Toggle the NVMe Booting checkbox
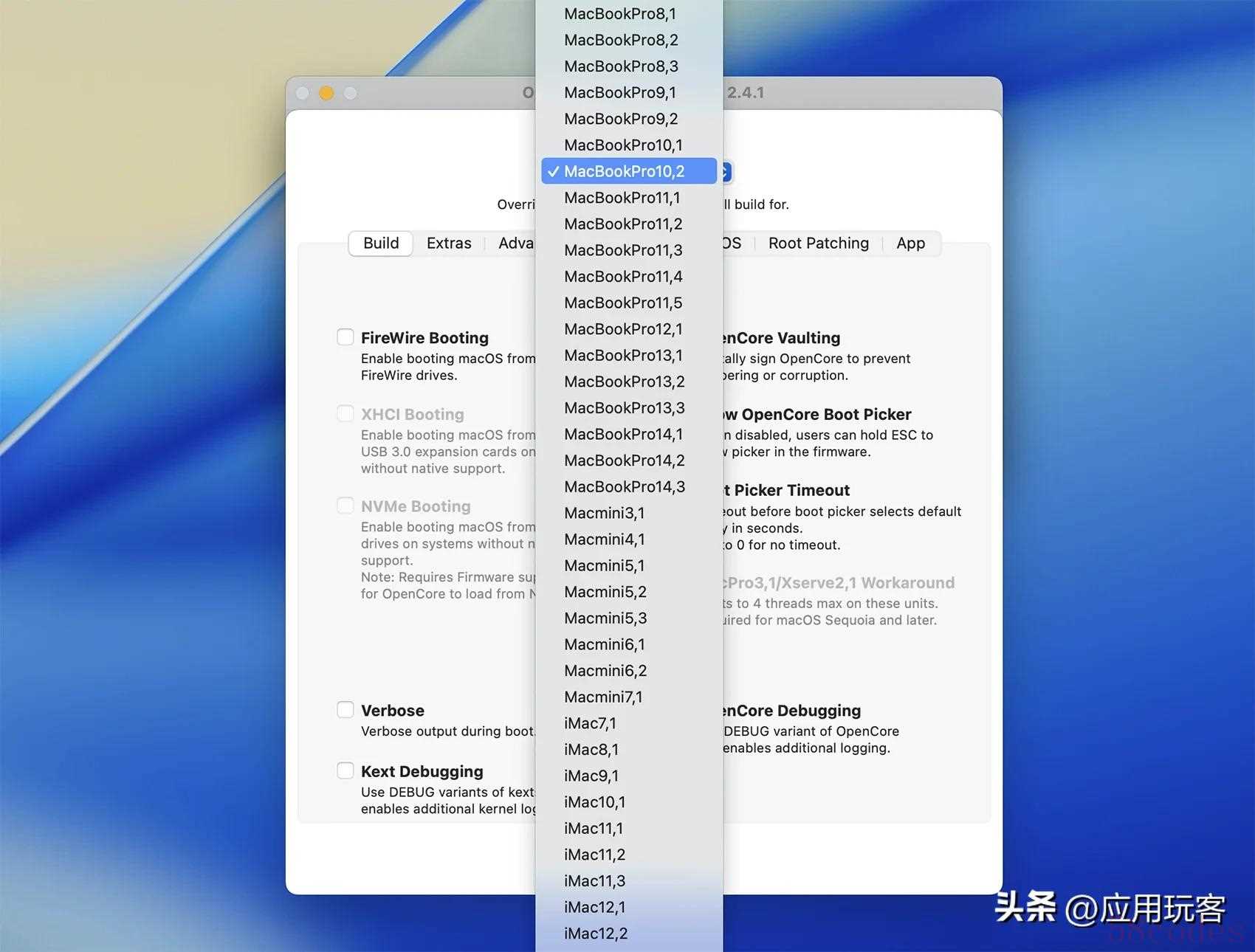 (345, 506)
